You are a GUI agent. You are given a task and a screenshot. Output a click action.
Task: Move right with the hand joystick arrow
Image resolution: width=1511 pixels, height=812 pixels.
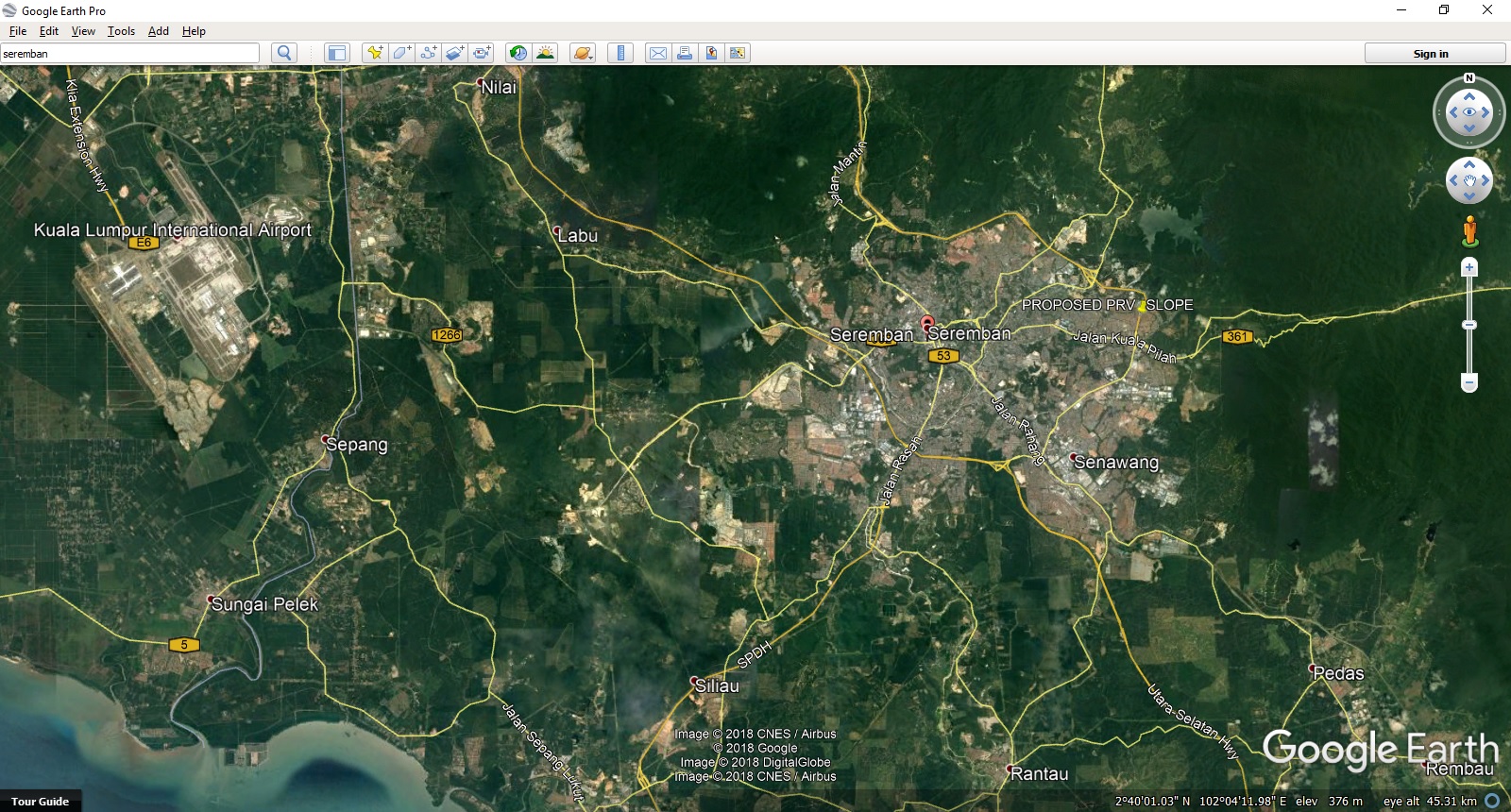click(x=1486, y=180)
